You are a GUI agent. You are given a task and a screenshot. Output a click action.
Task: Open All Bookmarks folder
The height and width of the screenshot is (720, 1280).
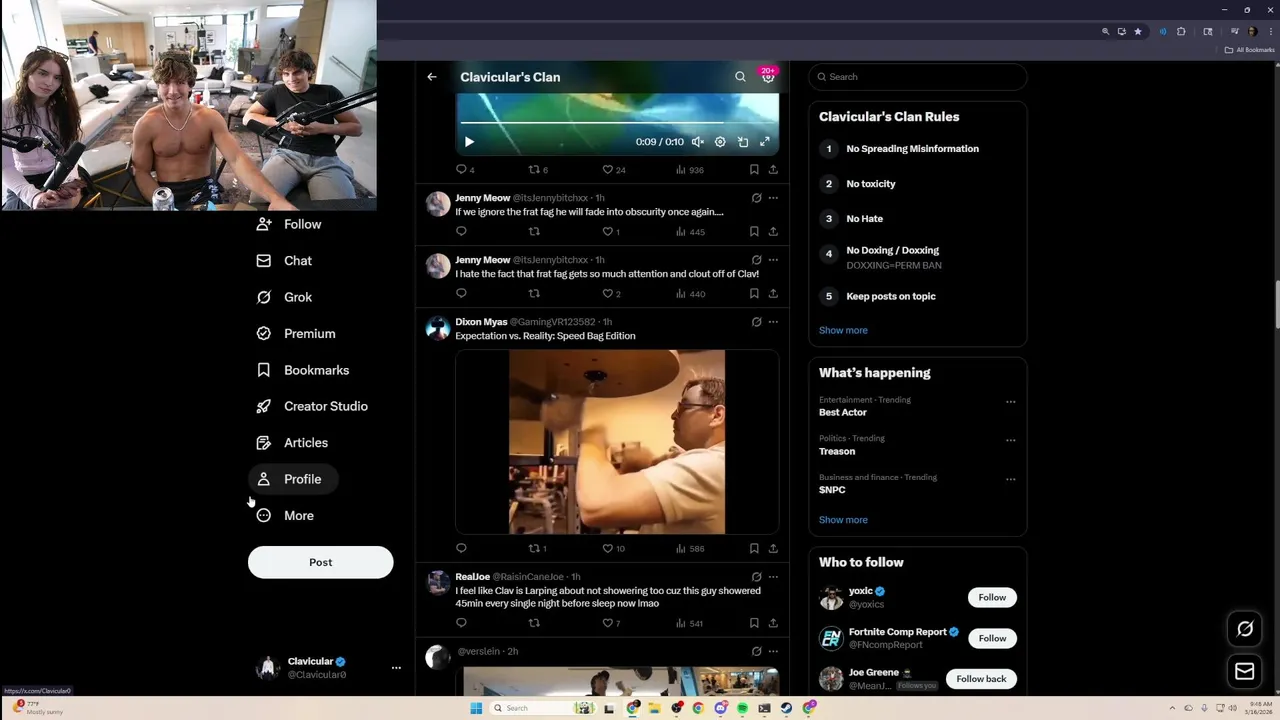(x=1249, y=50)
